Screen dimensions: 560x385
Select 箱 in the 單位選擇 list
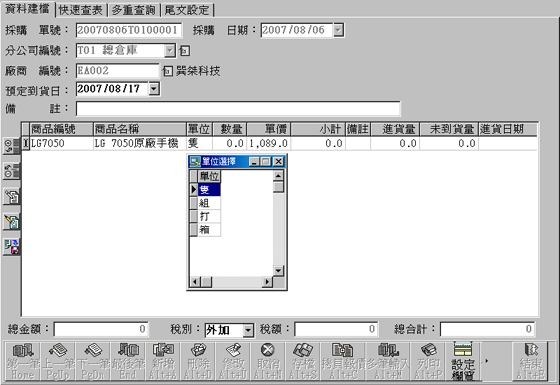(209, 229)
